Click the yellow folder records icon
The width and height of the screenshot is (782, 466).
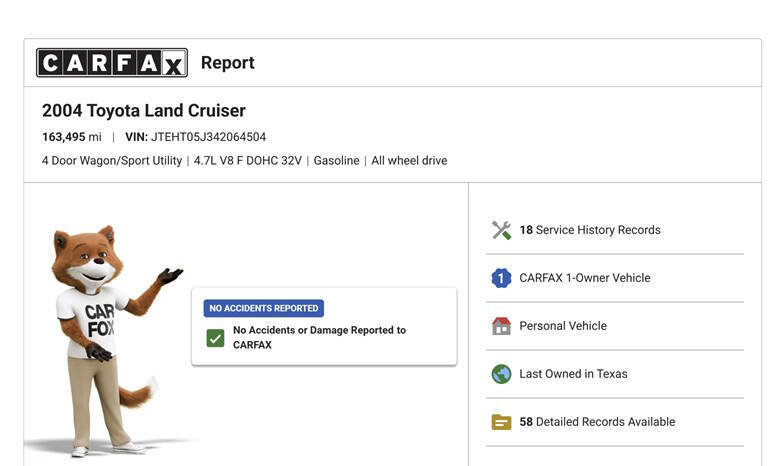(501, 422)
